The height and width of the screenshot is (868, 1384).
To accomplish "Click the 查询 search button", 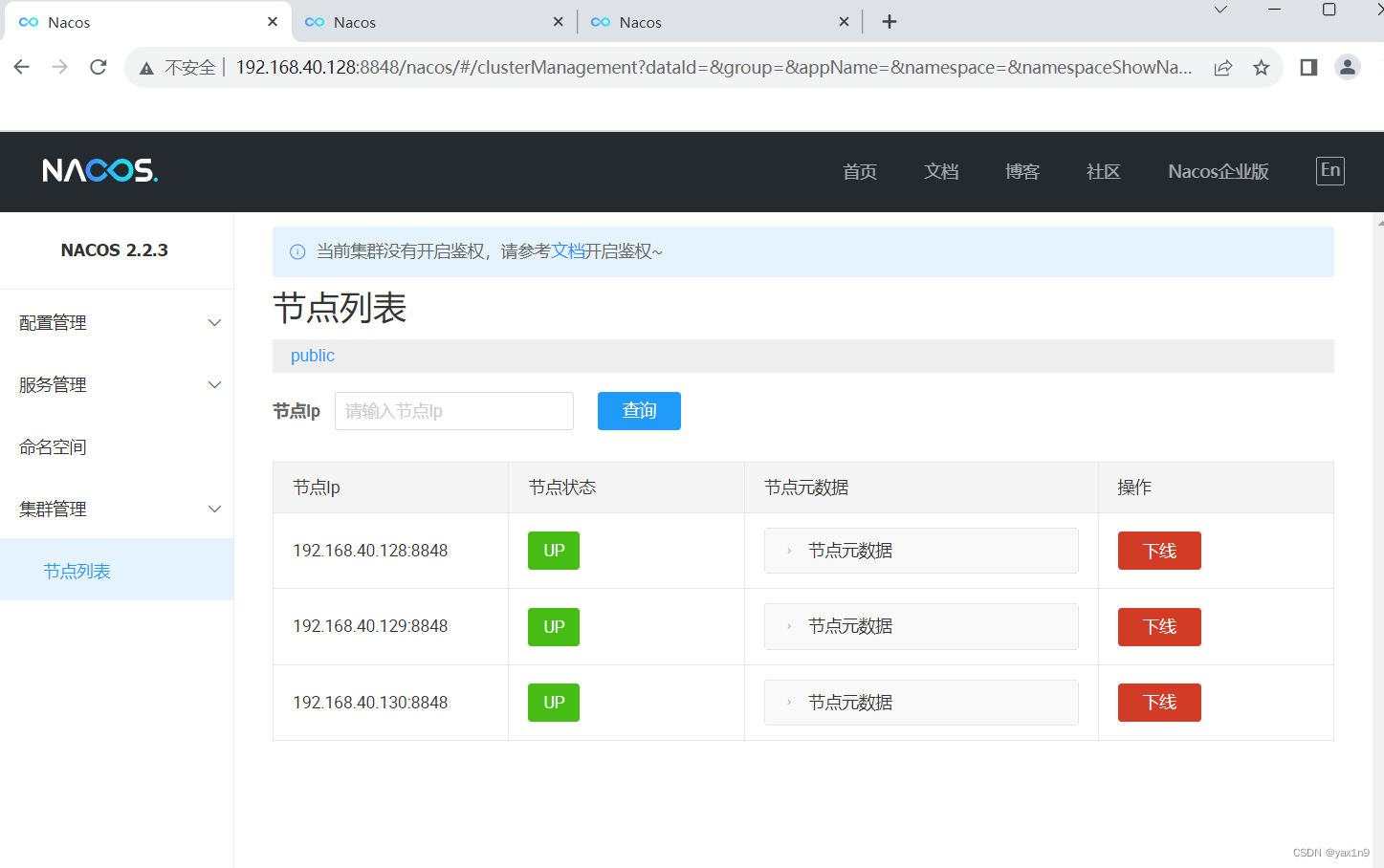I will pos(638,410).
